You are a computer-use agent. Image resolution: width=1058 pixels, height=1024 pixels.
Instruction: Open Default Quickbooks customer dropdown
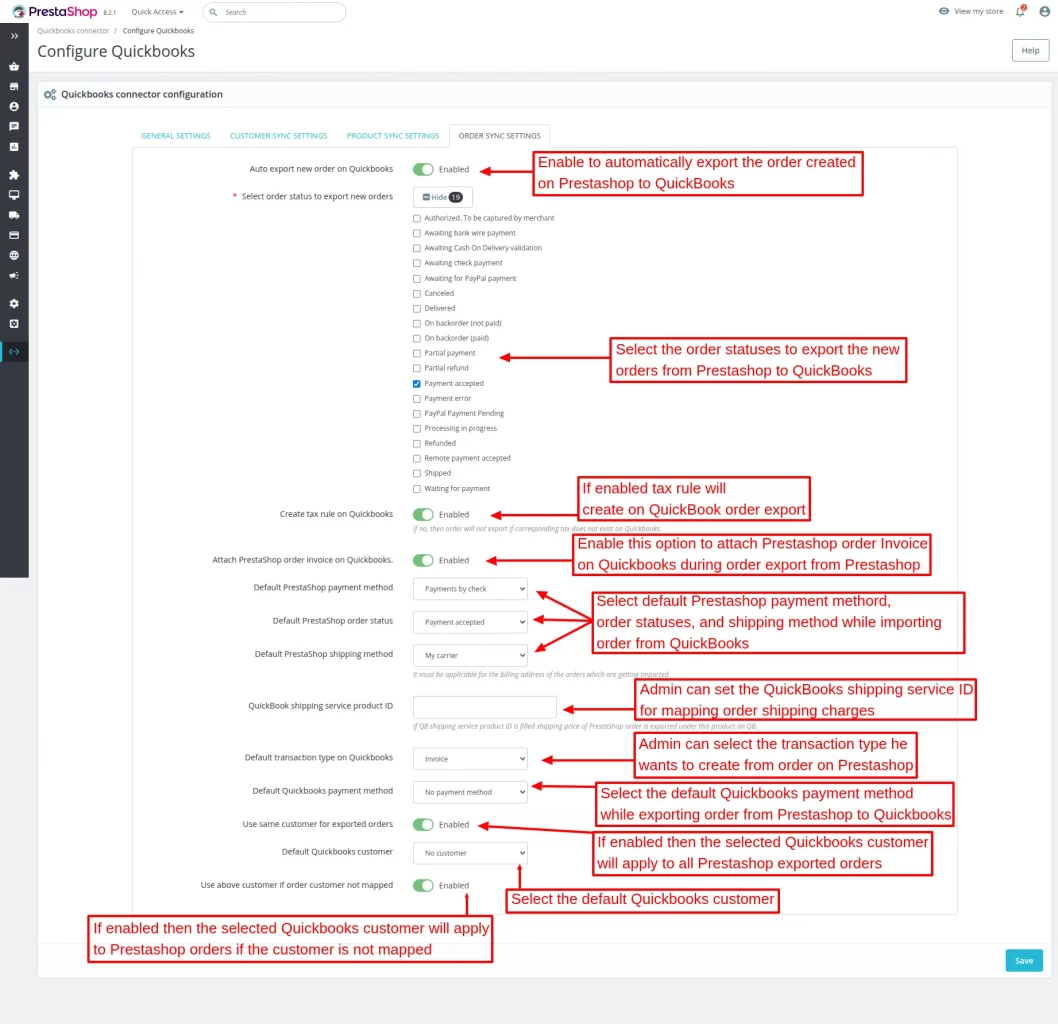(x=470, y=853)
